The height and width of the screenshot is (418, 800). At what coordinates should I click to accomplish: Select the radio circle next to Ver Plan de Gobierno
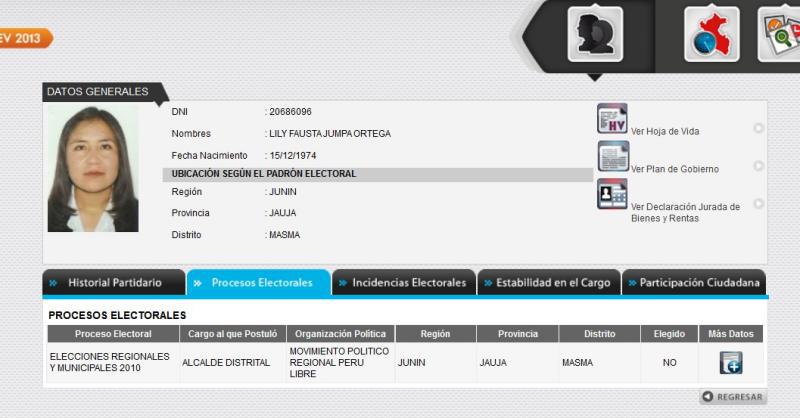tap(759, 166)
